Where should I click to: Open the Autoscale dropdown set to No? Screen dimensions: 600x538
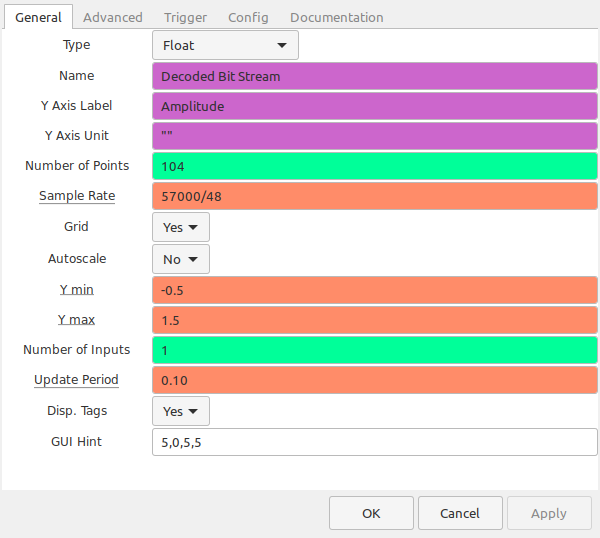pos(181,259)
